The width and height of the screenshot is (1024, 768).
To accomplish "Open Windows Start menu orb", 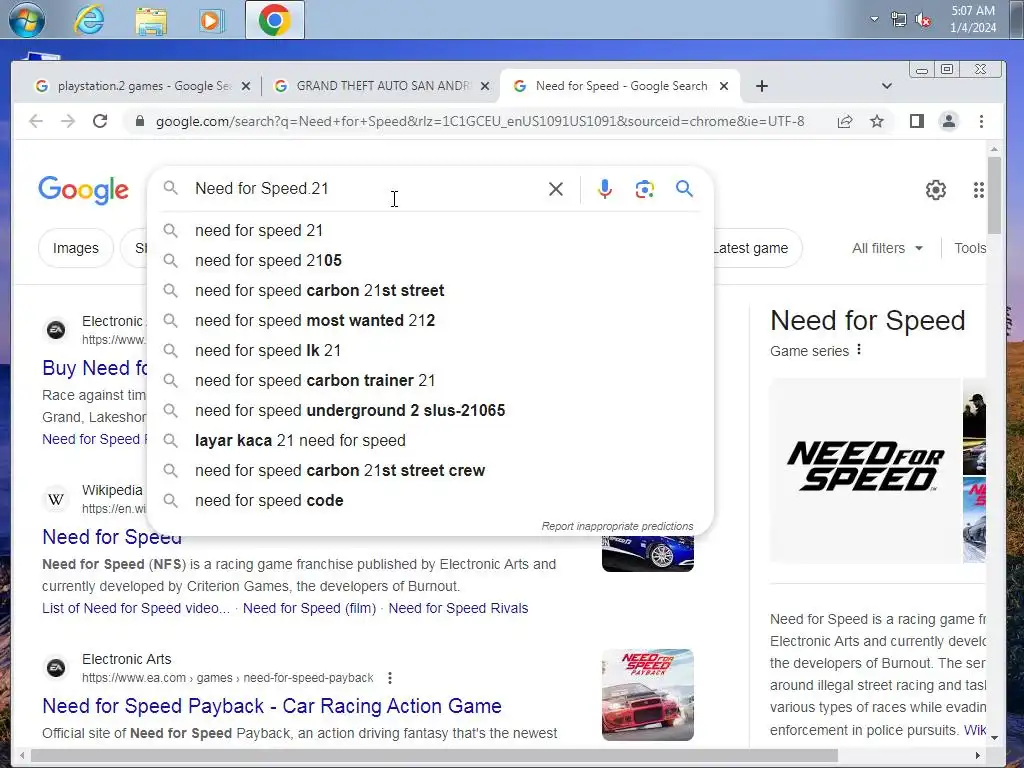I will [x=27, y=20].
